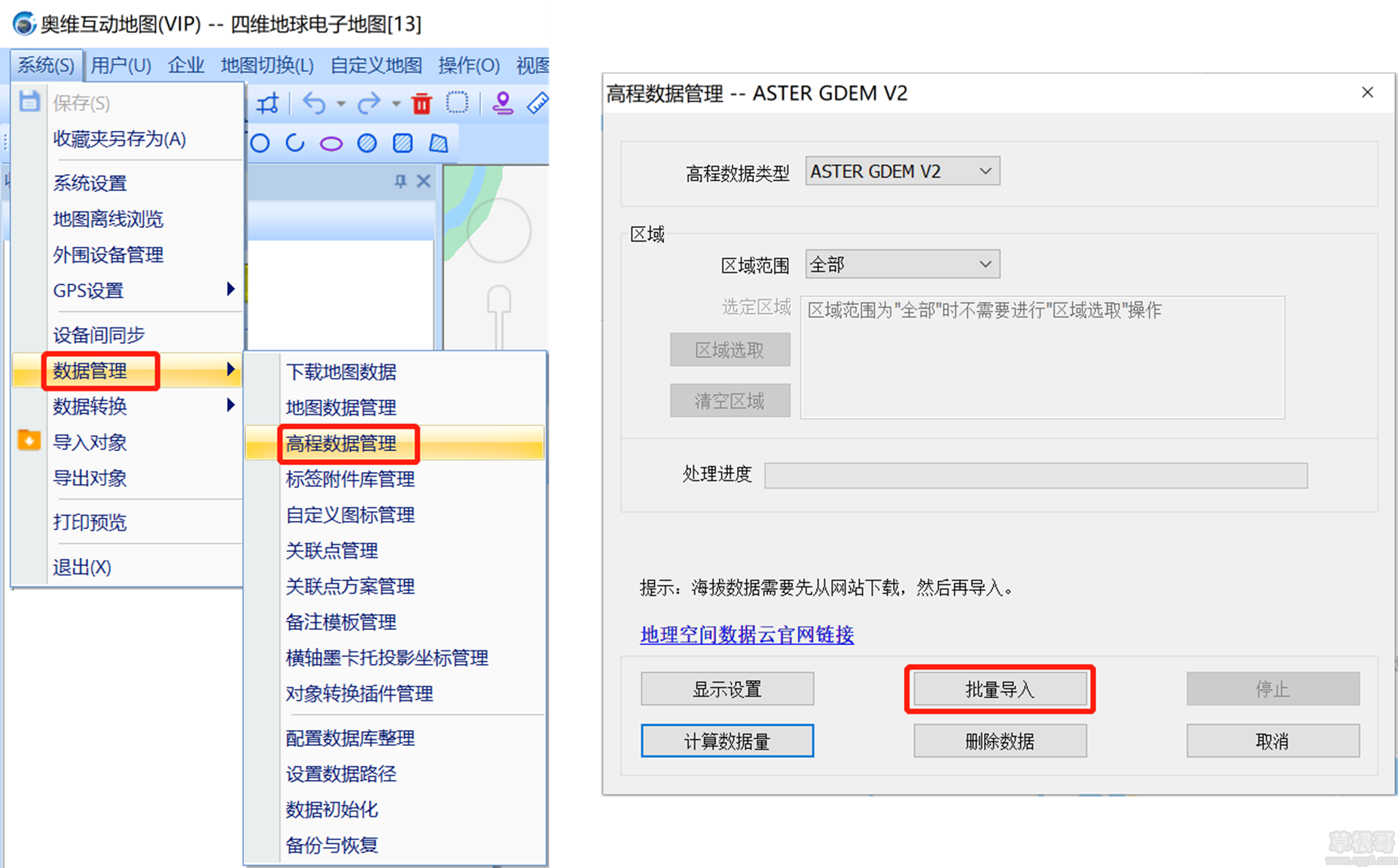Click the 处理进度 progress bar
The image size is (1398, 868).
click(x=1036, y=476)
